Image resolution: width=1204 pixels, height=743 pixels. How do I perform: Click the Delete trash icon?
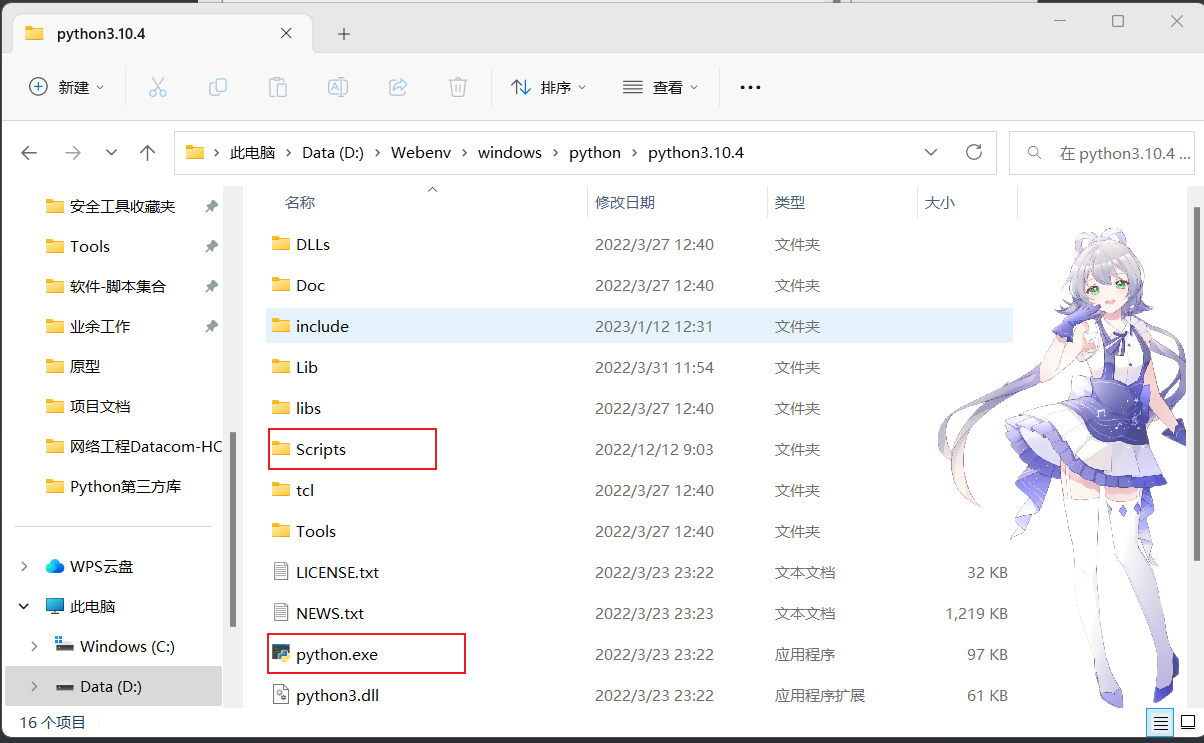coord(458,87)
